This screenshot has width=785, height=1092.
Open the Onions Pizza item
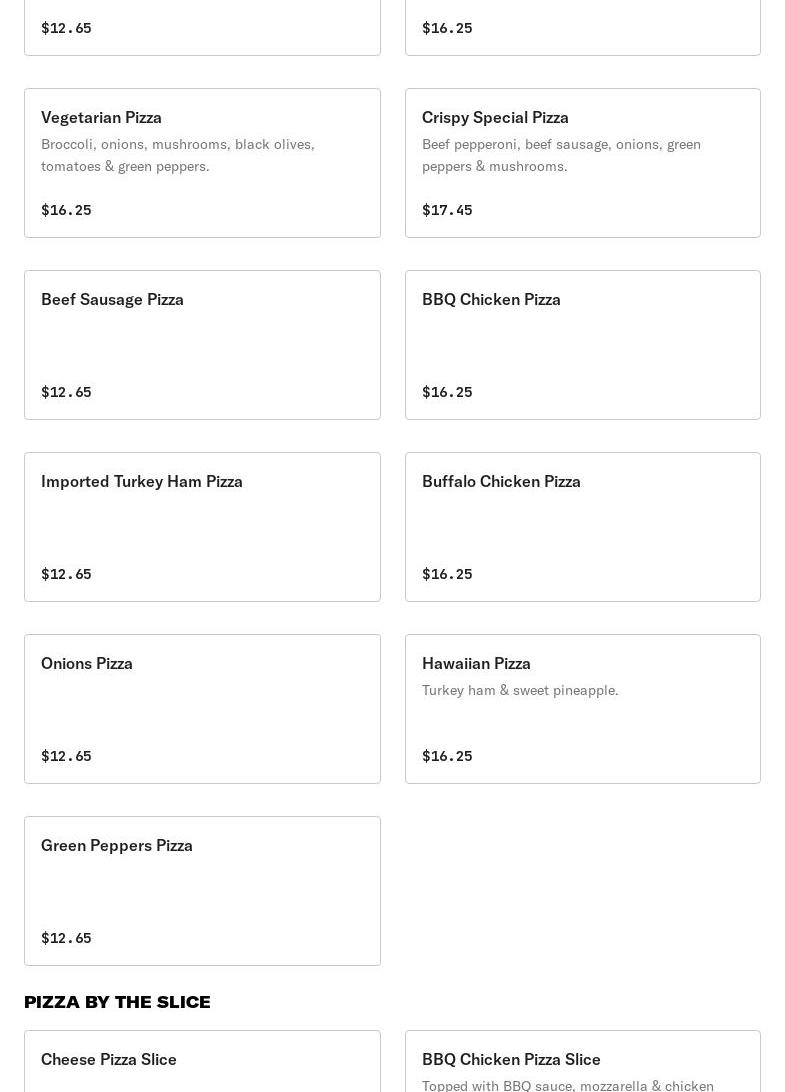tap(202, 709)
